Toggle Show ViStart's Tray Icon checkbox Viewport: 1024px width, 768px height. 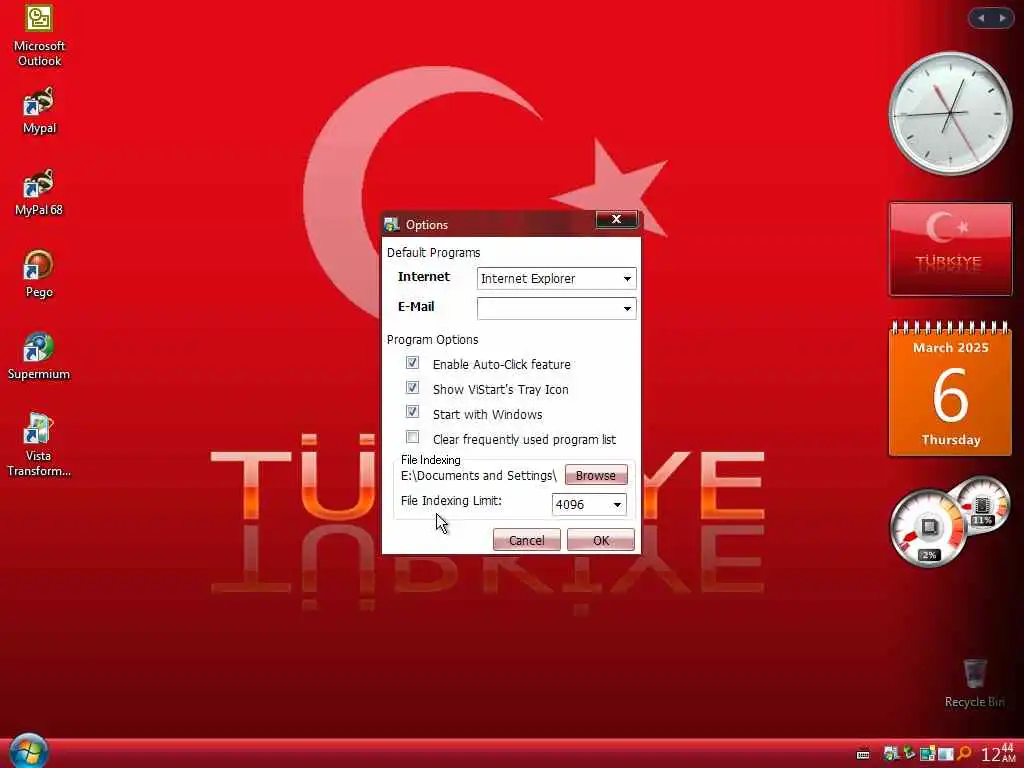(x=412, y=387)
